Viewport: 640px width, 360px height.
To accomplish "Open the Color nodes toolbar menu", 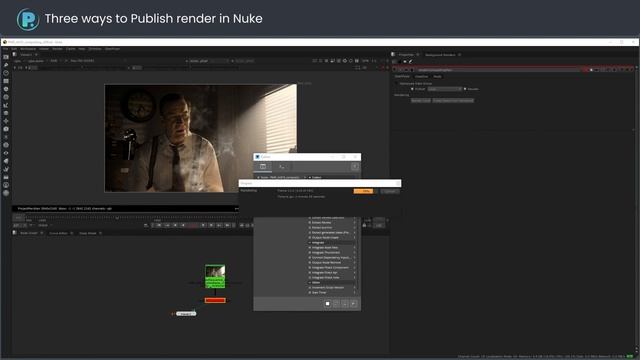I will click(6, 89).
